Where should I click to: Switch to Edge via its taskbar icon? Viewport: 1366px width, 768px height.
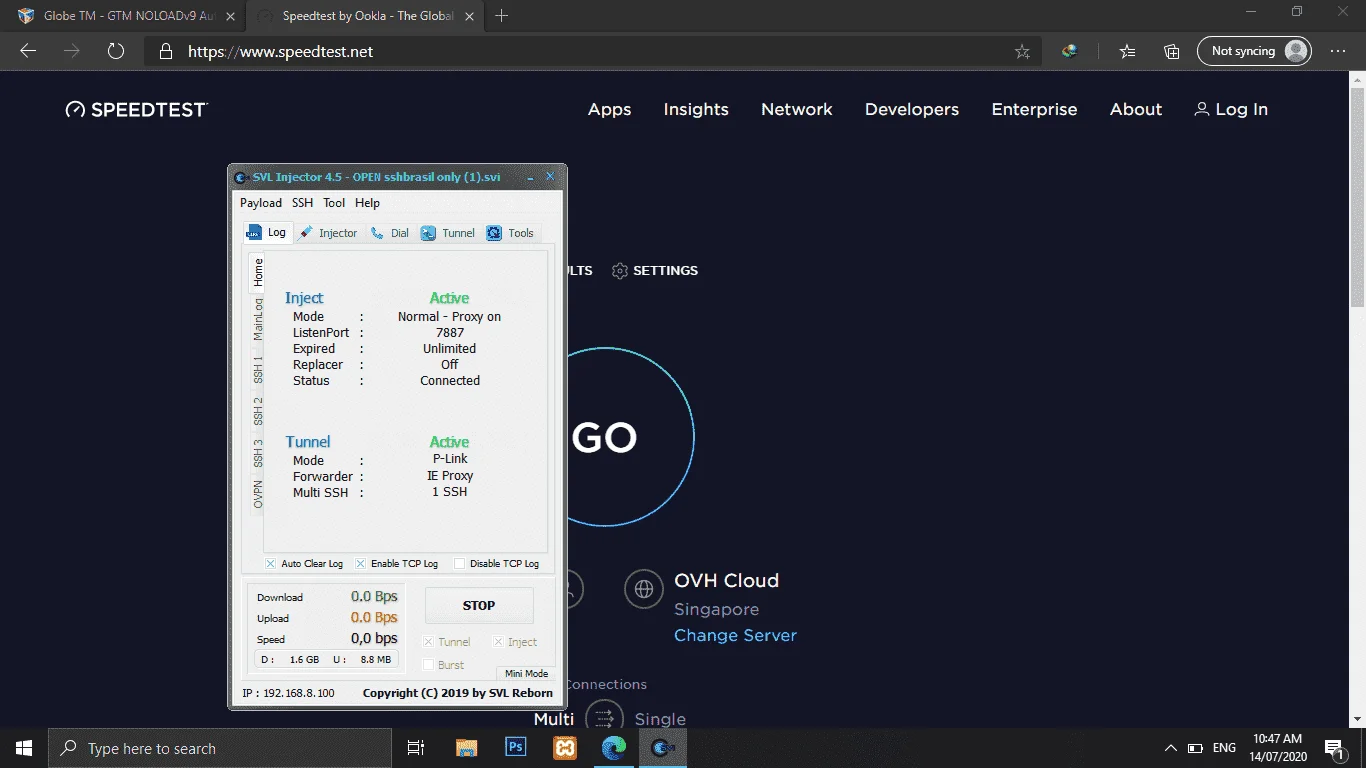[x=614, y=748]
